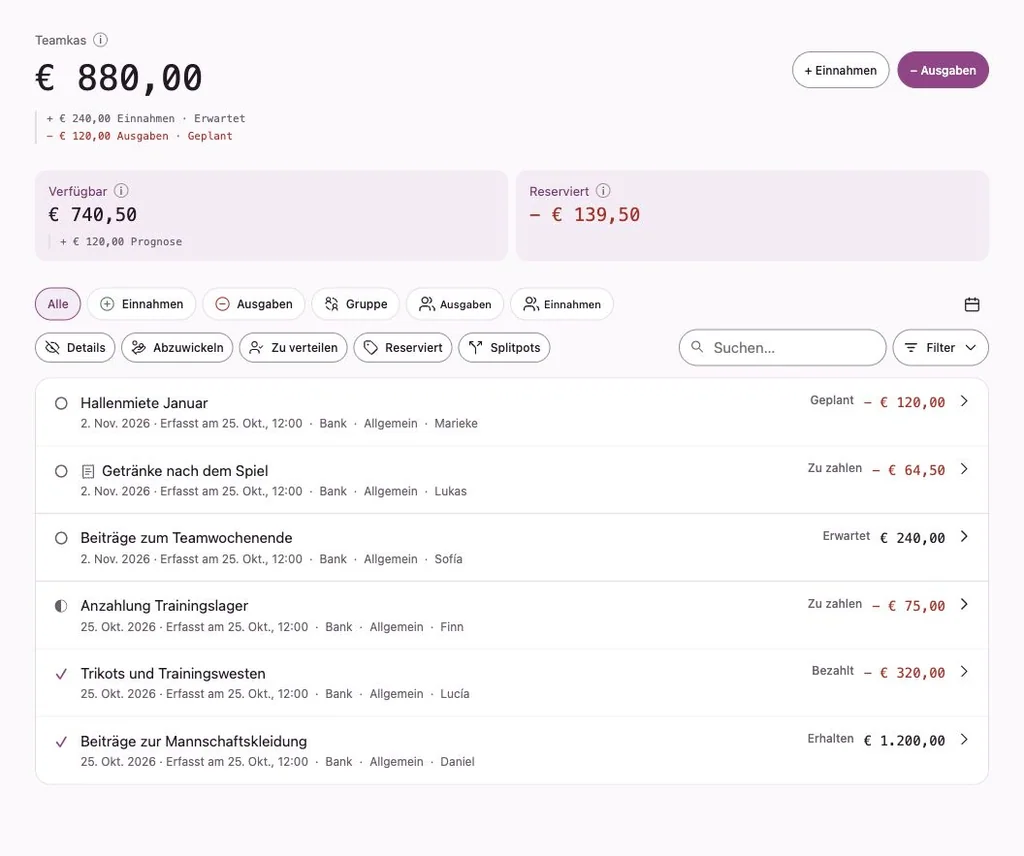Open the calendar date picker icon

point(972,304)
